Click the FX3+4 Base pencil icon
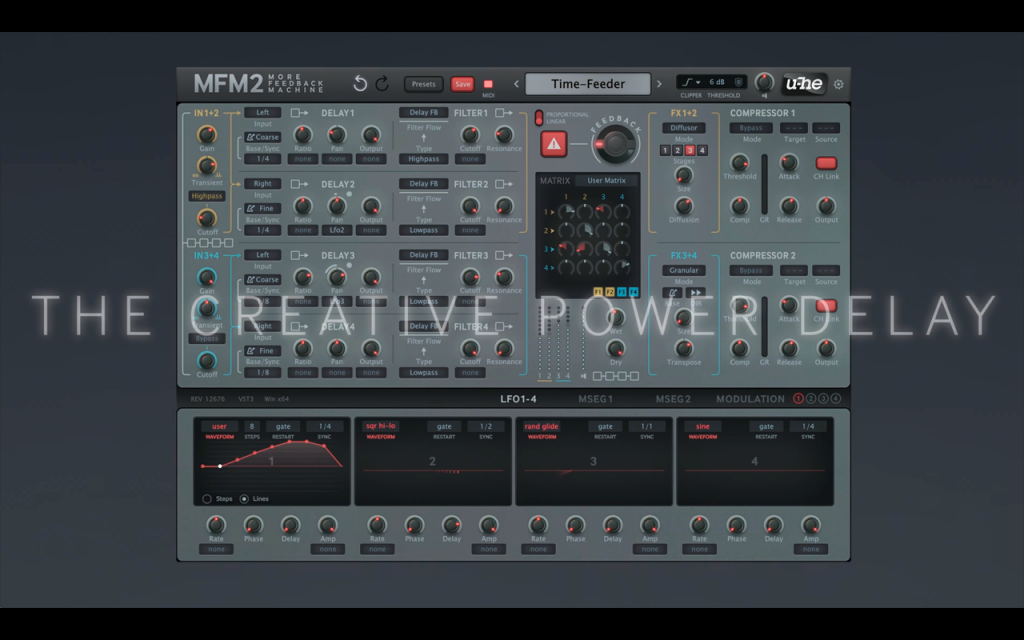The height and width of the screenshot is (640, 1024). 672,293
